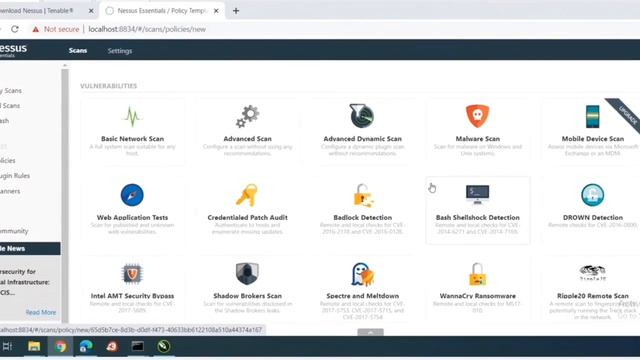Open the Scanners sidebar item
Viewport: 640px width, 360px height.
click(10, 191)
